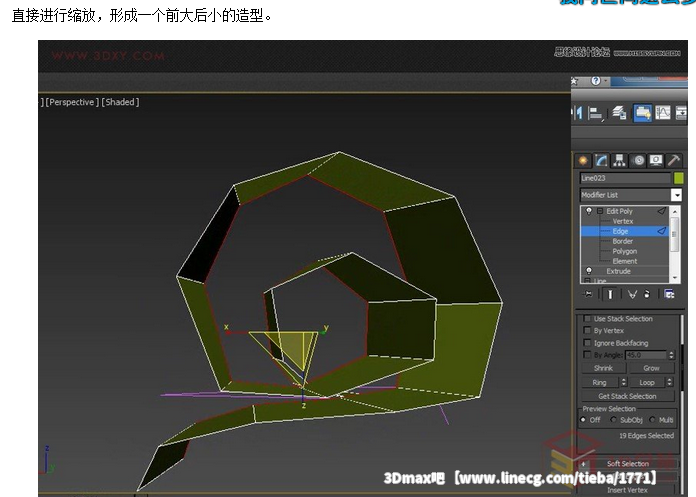Select the Border sub-object level
The height and width of the screenshot is (497, 696).
(623, 241)
